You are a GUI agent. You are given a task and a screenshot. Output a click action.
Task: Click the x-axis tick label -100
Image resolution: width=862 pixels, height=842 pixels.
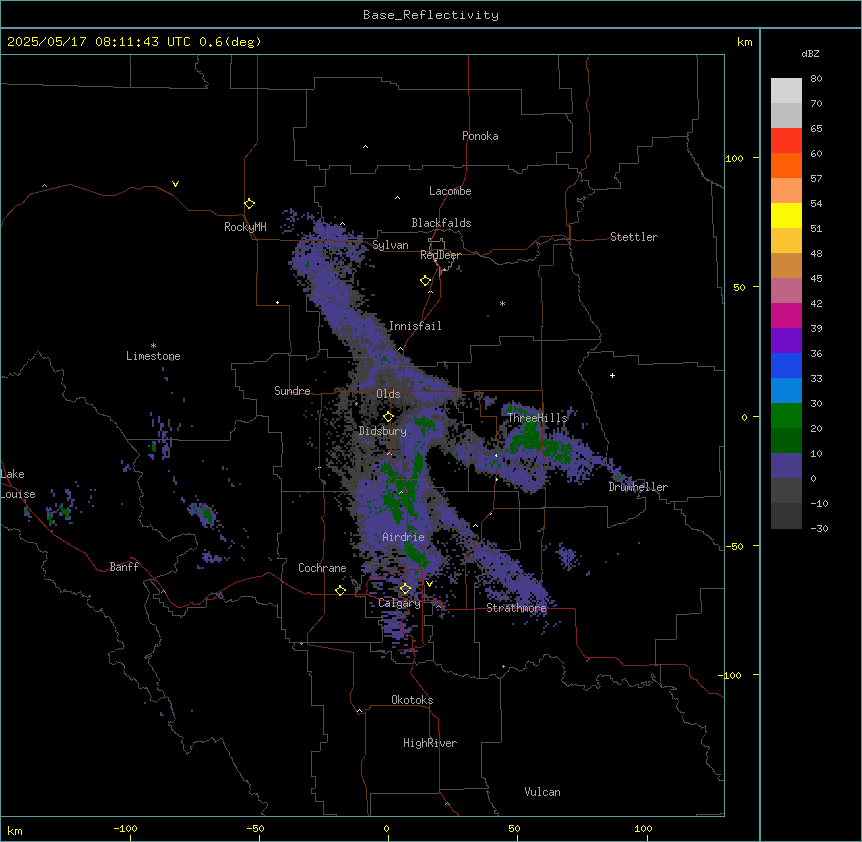click(x=125, y=828)
